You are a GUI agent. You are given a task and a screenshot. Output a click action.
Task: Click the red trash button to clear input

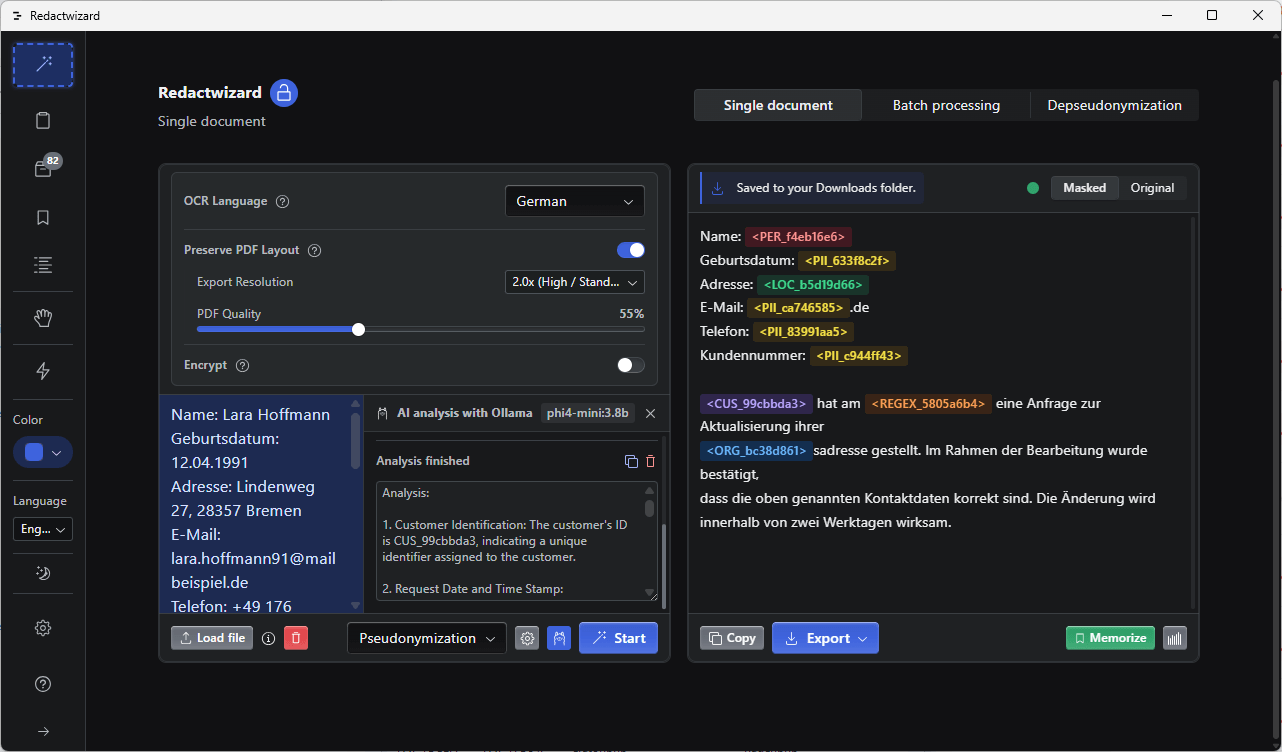(296, 638)
